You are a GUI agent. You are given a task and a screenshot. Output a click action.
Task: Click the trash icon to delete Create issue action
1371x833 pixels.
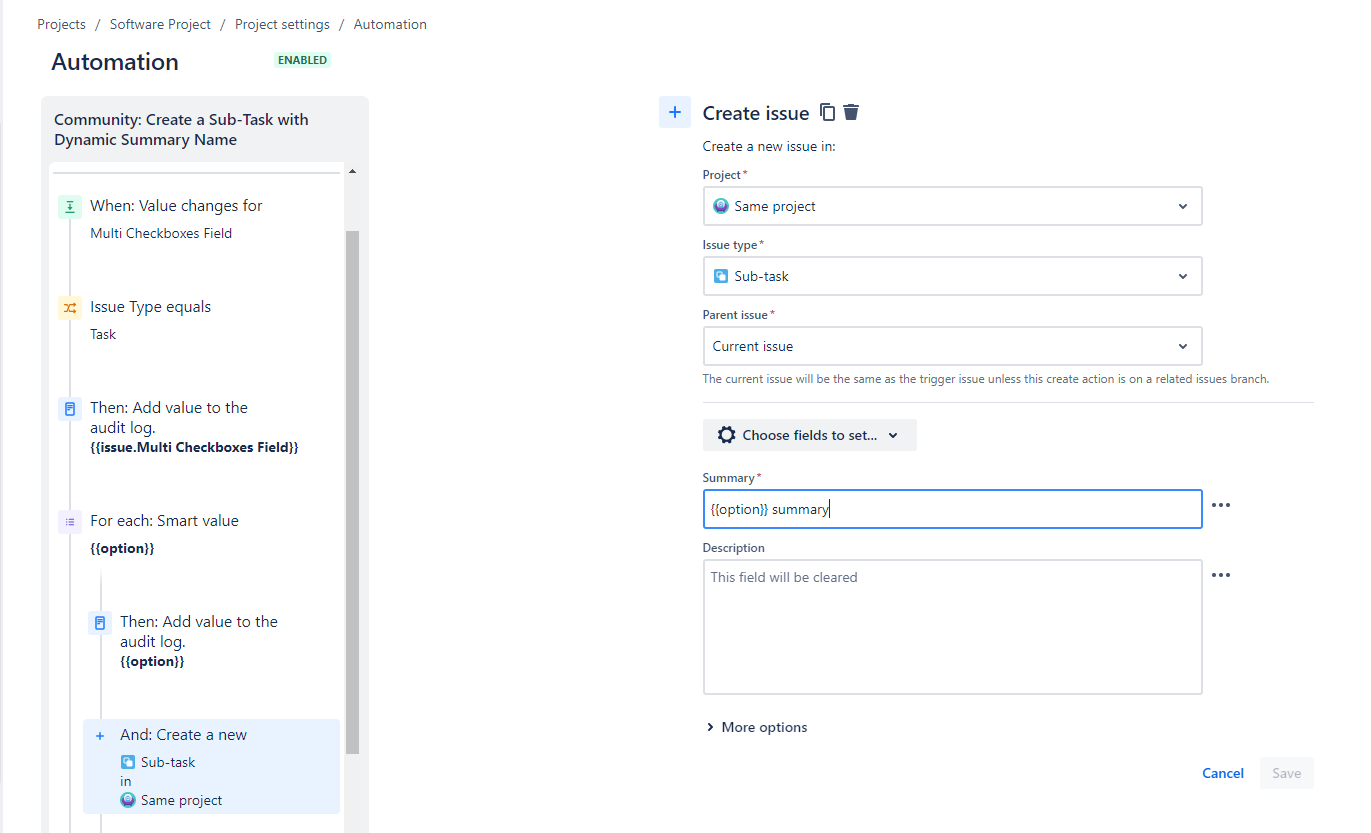(850, 112)
